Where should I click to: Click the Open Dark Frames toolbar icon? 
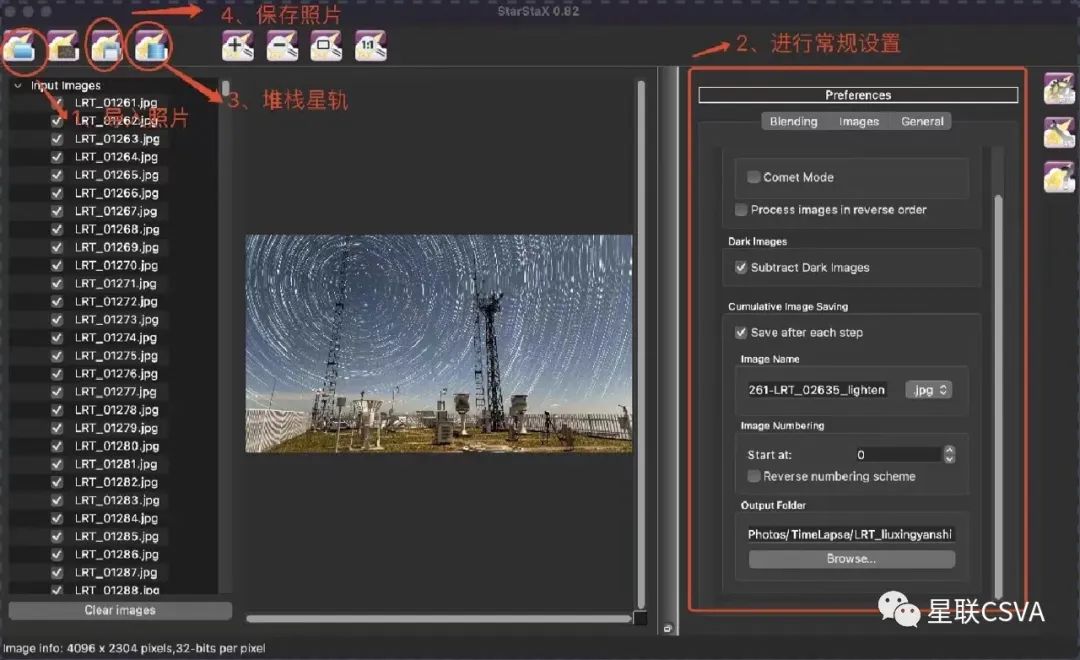coord(64,46)
